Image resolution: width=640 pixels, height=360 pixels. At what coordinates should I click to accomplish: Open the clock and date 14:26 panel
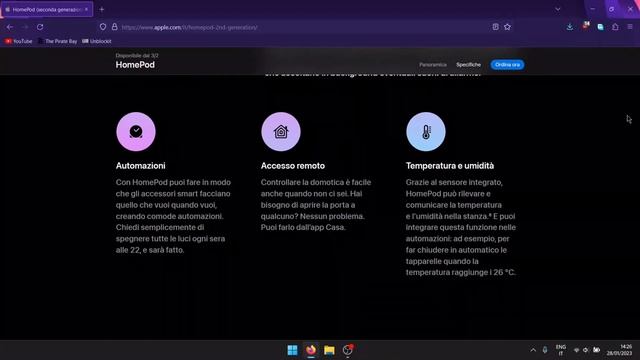(619, 350)
